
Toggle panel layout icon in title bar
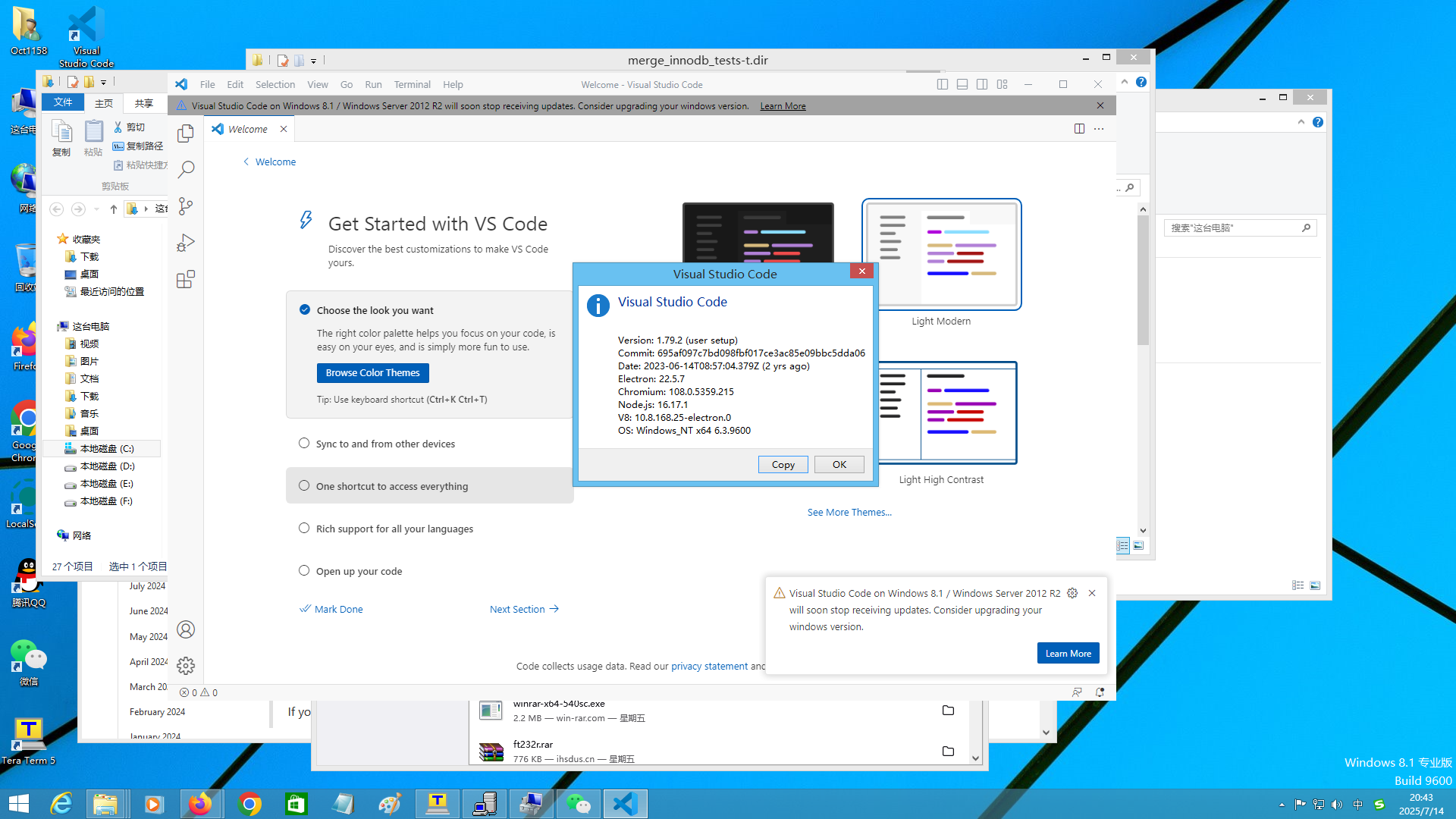pyautogui.click(x=962, y=84)
